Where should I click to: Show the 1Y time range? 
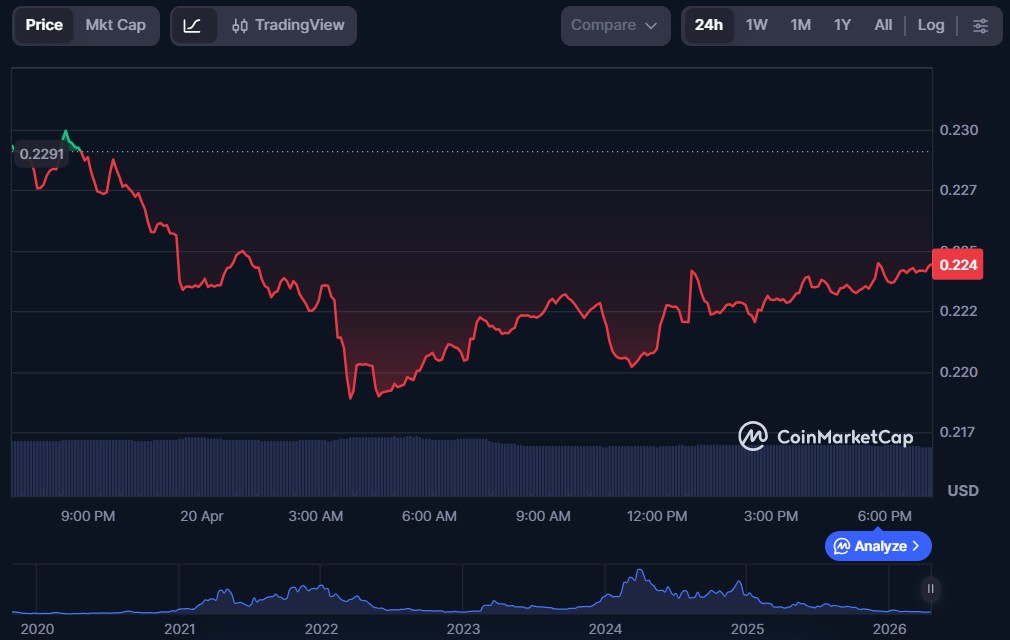tap(842, 25)
